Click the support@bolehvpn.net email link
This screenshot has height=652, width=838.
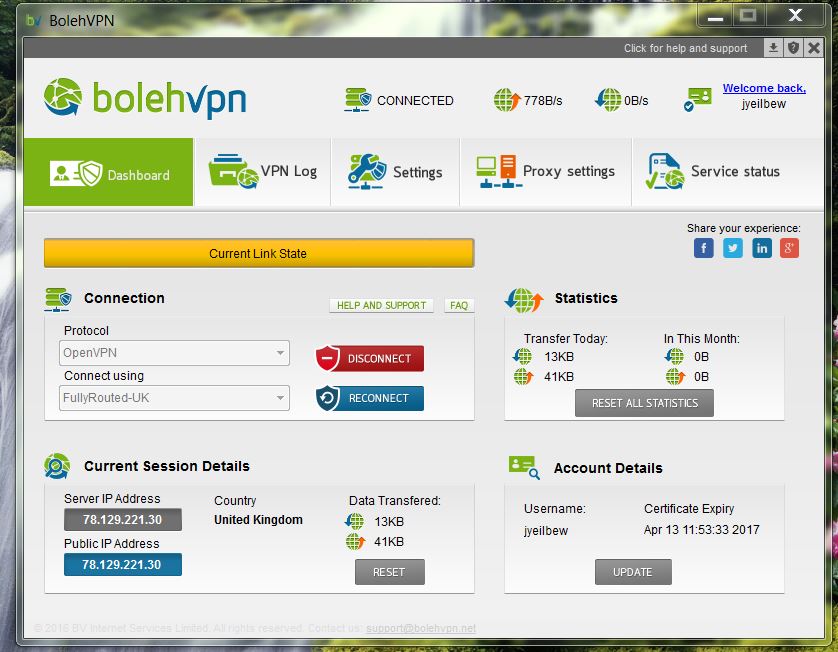[x=421, y=628]
